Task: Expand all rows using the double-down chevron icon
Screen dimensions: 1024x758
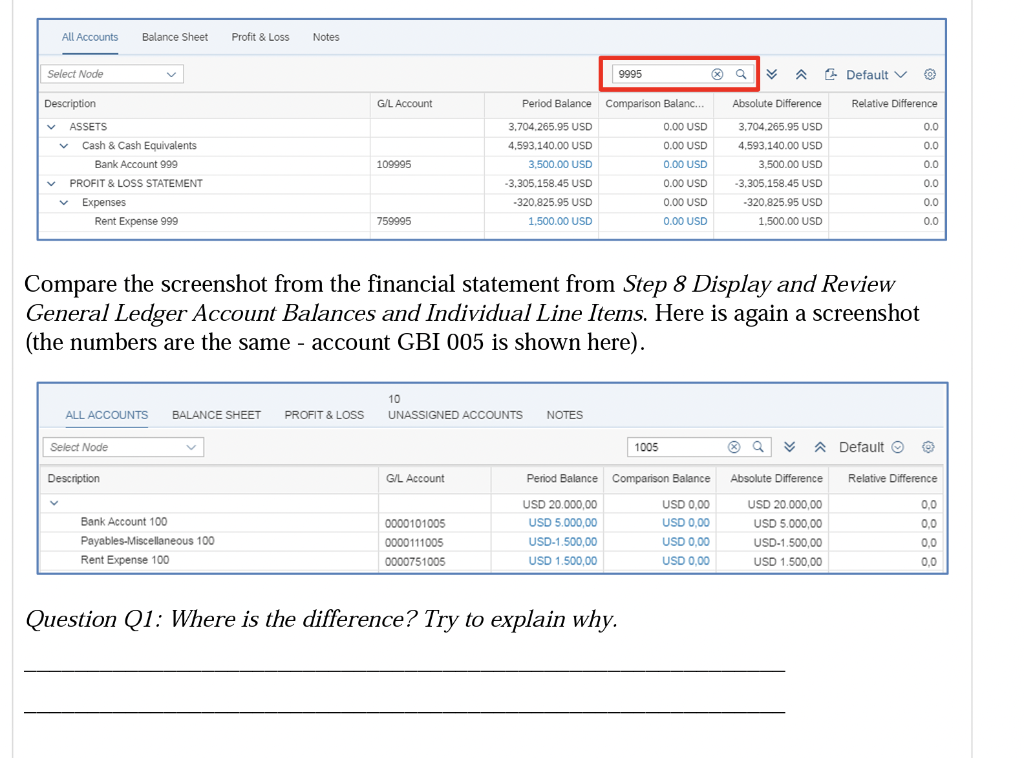Action: point(770,74)
